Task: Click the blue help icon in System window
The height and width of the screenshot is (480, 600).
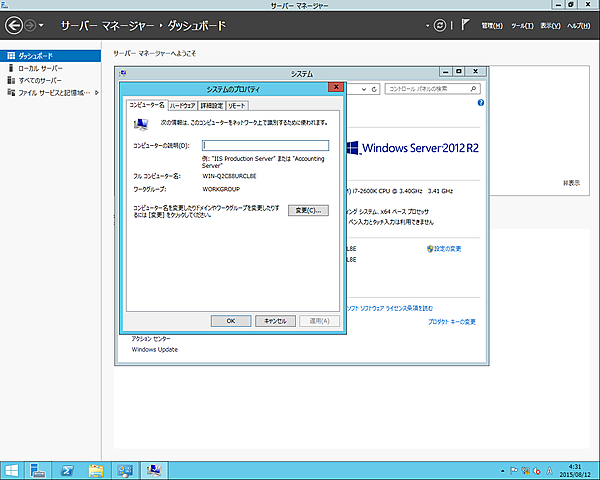Action: (x=480, y=103)
